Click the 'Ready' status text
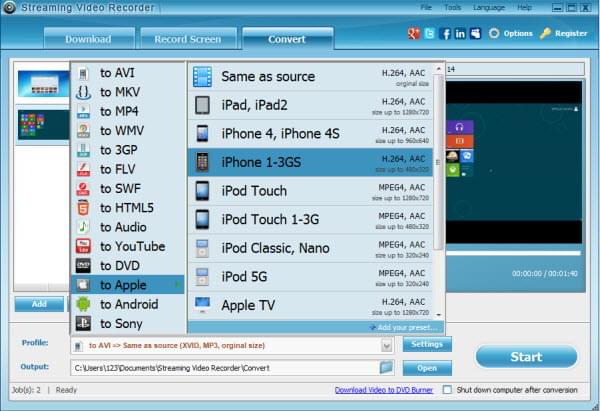 tap(66, 390)
